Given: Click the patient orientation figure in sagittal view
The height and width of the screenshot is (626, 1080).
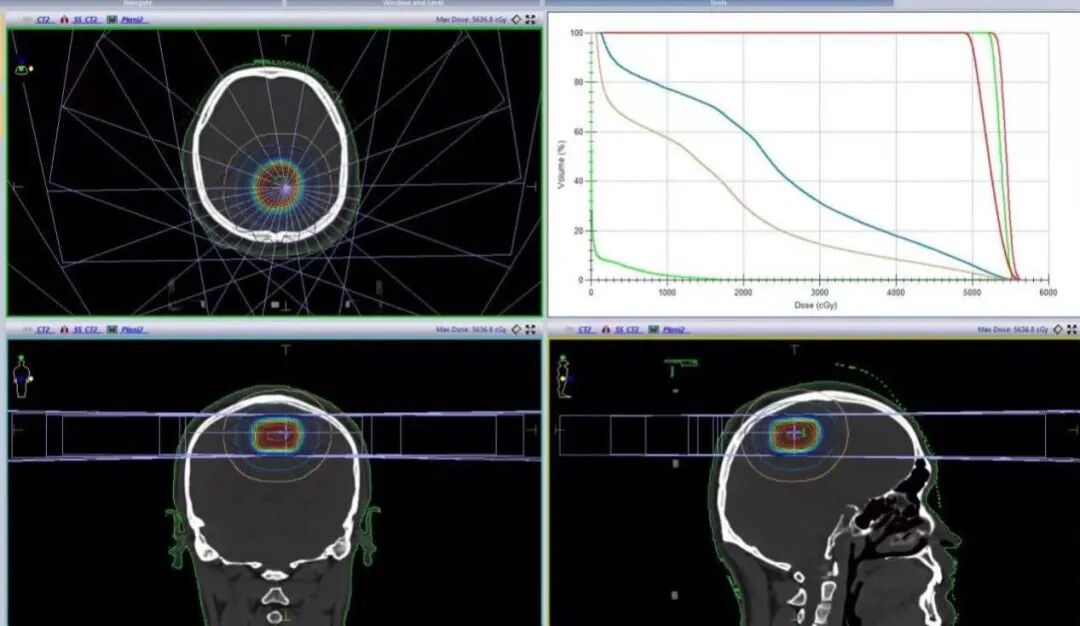Looking at the screenshot, I should 564,377.
